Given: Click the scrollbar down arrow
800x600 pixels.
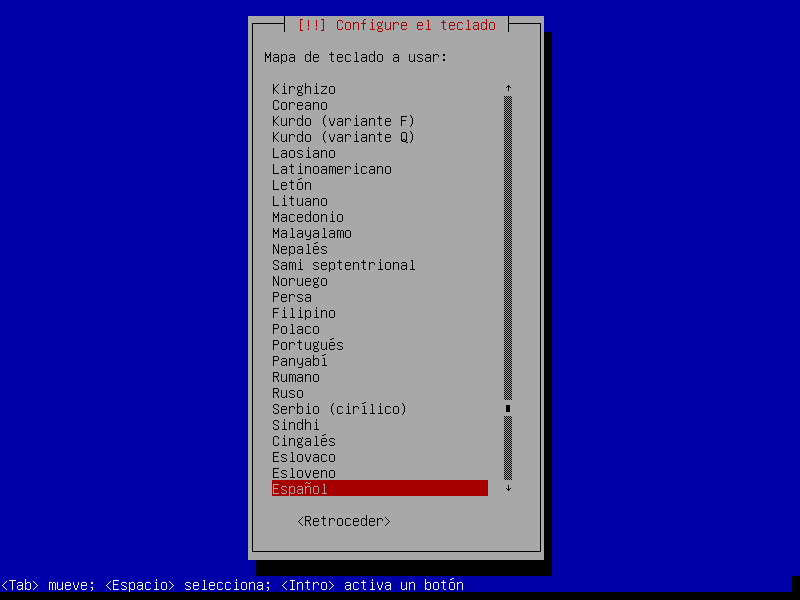Looking at the screenshot, I should pyautogui.click(x=508, y=488).
